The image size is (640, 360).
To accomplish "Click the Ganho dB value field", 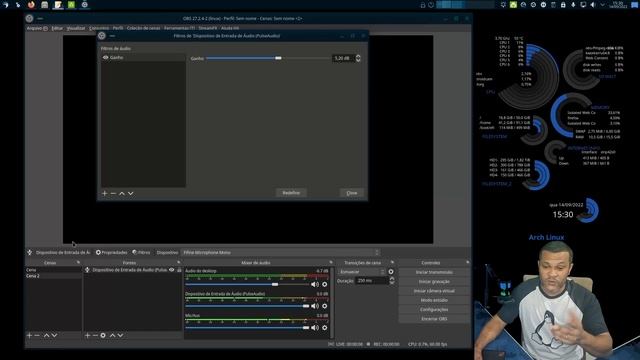I will [x=343, y=58].
